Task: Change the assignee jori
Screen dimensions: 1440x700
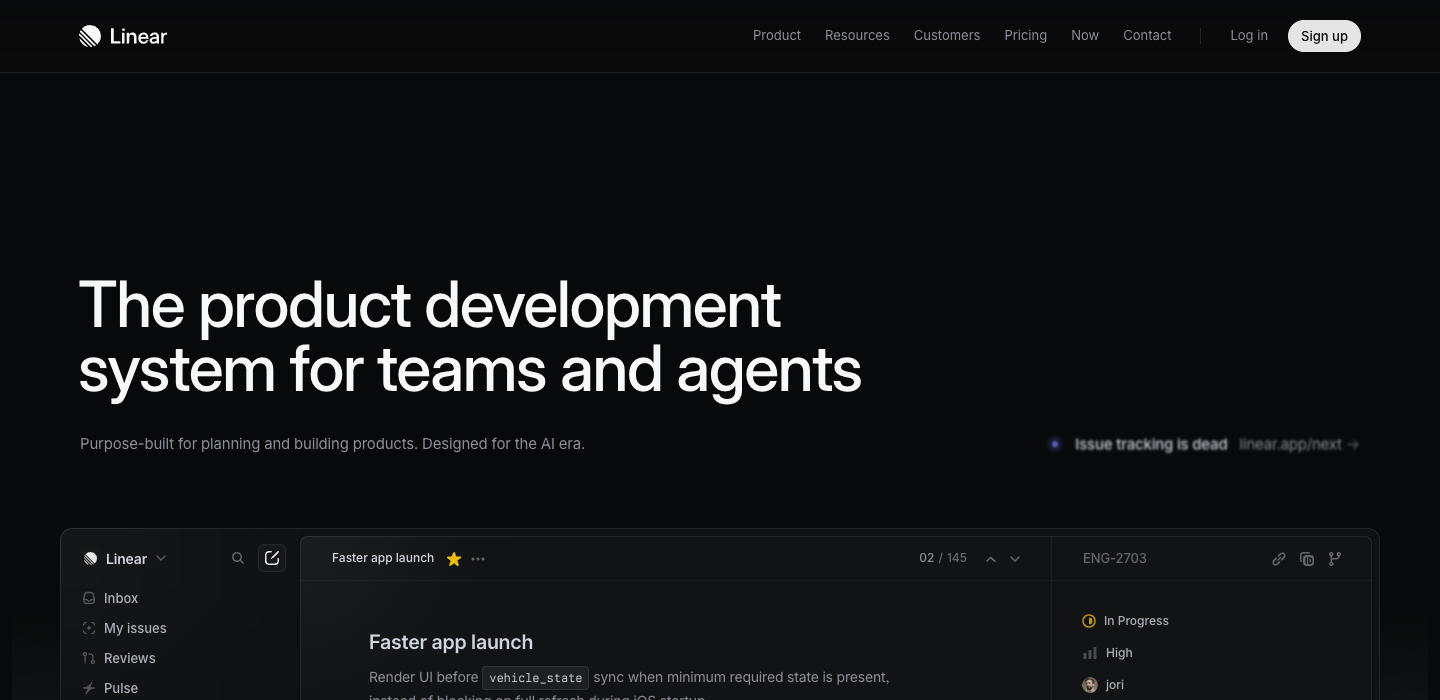Action: coord(1104,685)
